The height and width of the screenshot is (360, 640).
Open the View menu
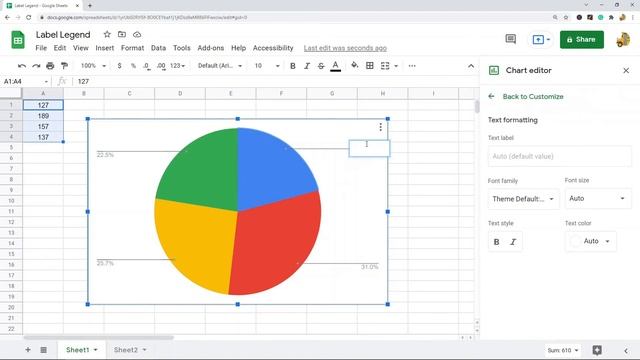tap(81, 48)
